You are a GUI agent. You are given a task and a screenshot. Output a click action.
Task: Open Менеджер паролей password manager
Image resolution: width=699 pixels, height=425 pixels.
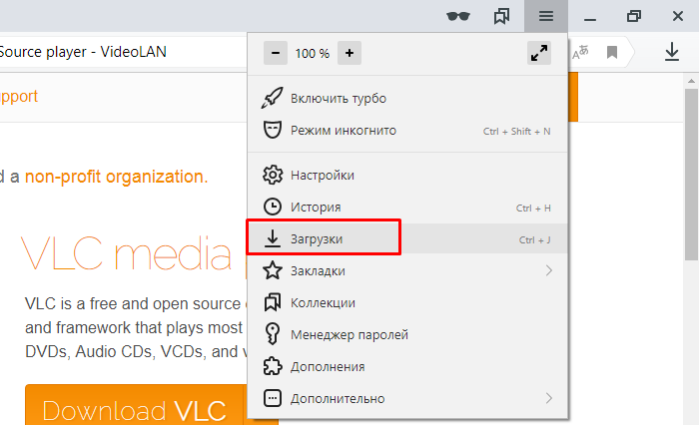407,334
